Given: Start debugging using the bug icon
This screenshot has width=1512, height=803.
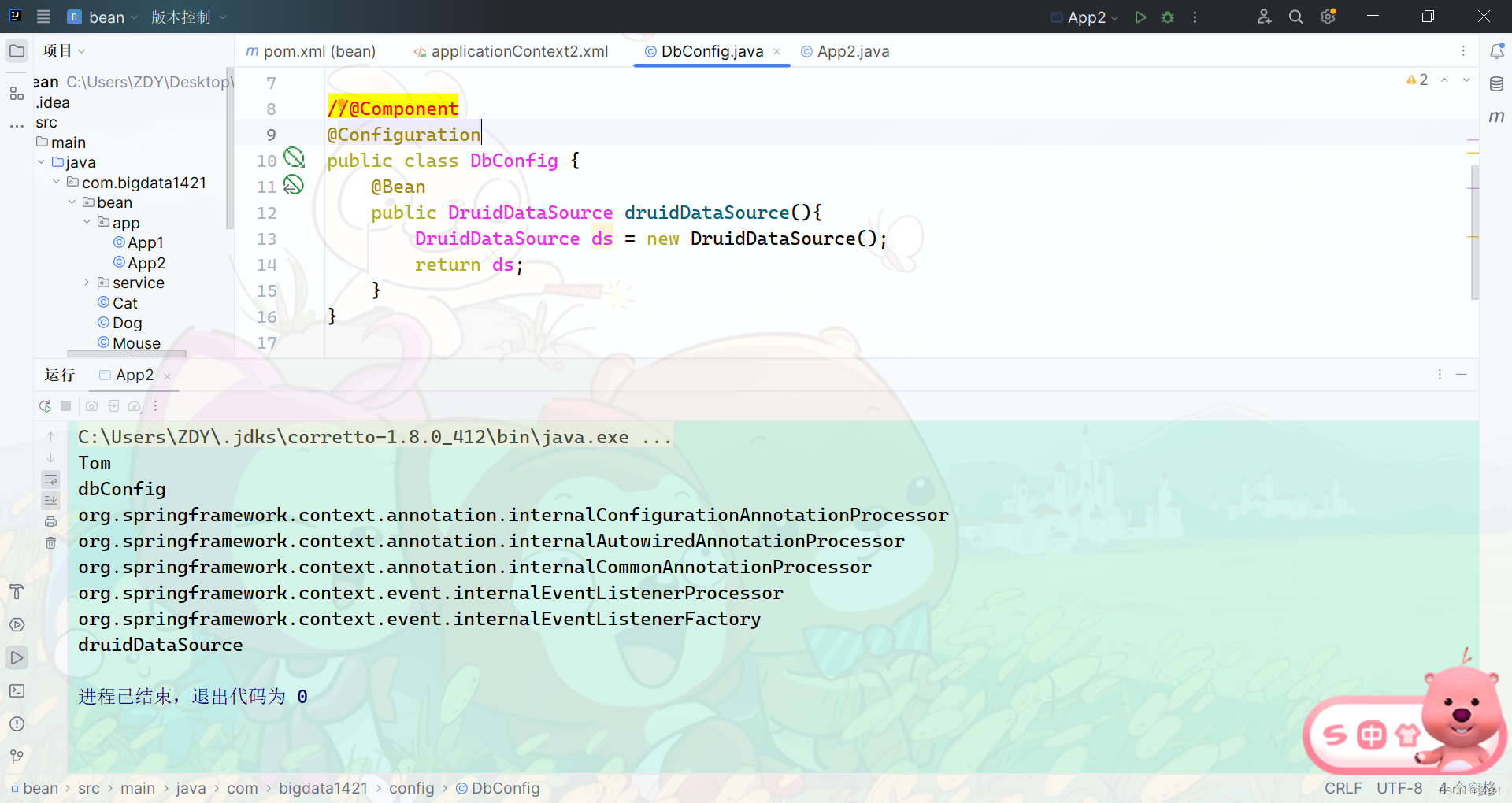Looking at the screenshot, I should click(1168, 17).
